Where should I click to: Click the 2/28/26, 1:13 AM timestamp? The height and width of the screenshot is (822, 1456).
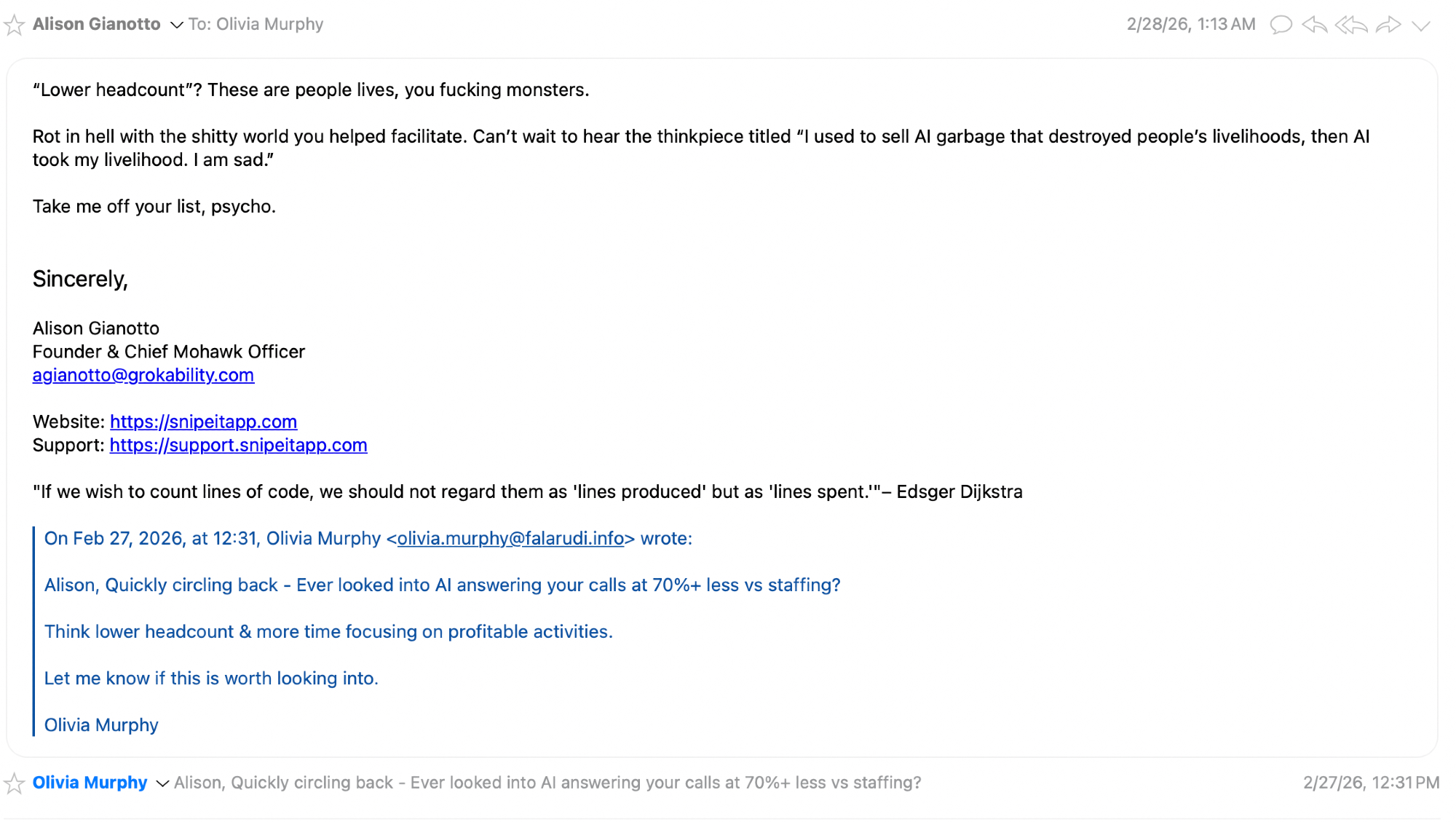(x=1191, y=24)
